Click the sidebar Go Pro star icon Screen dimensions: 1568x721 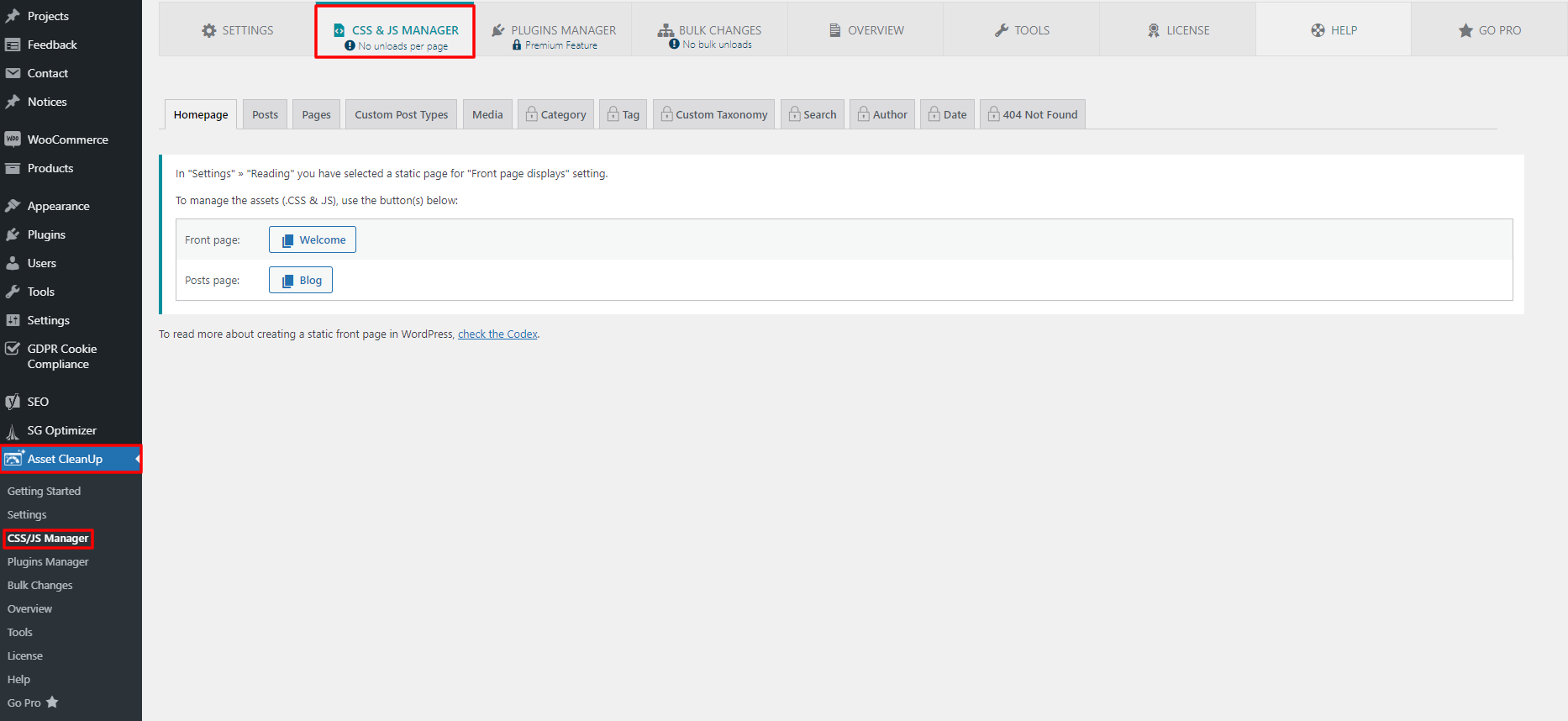pos(52,702)
